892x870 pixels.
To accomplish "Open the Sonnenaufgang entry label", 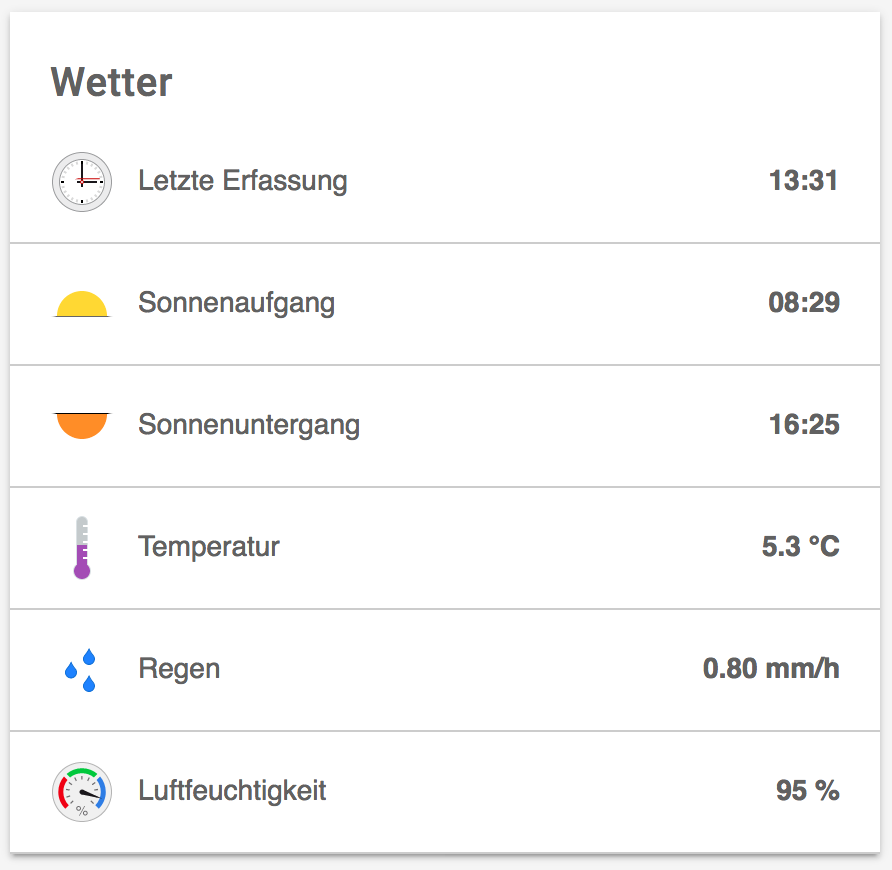I will (237, 303).
